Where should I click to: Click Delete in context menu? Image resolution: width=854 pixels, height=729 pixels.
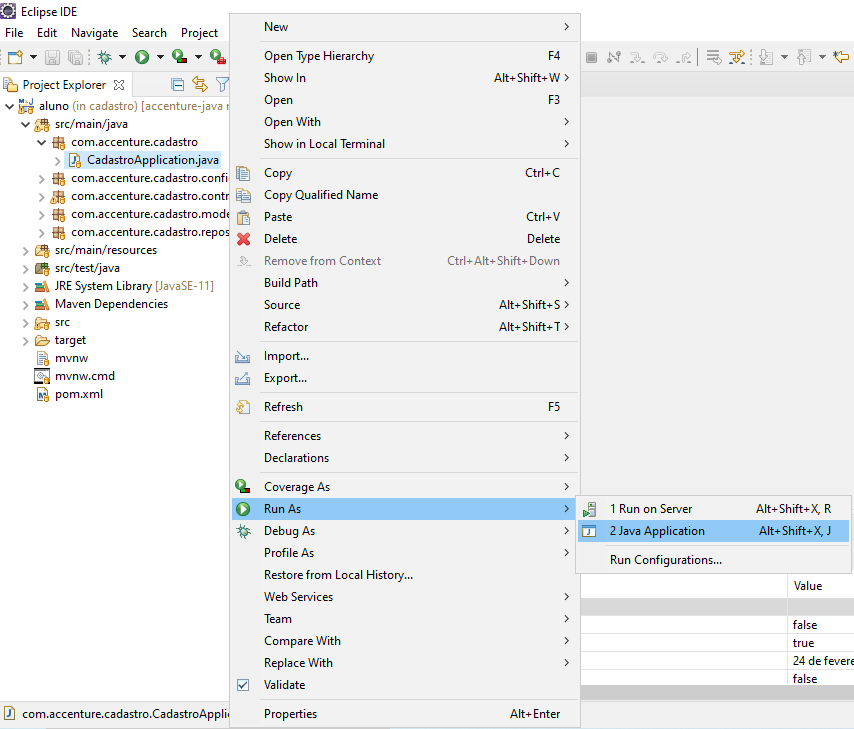click(x=404, y=239)
